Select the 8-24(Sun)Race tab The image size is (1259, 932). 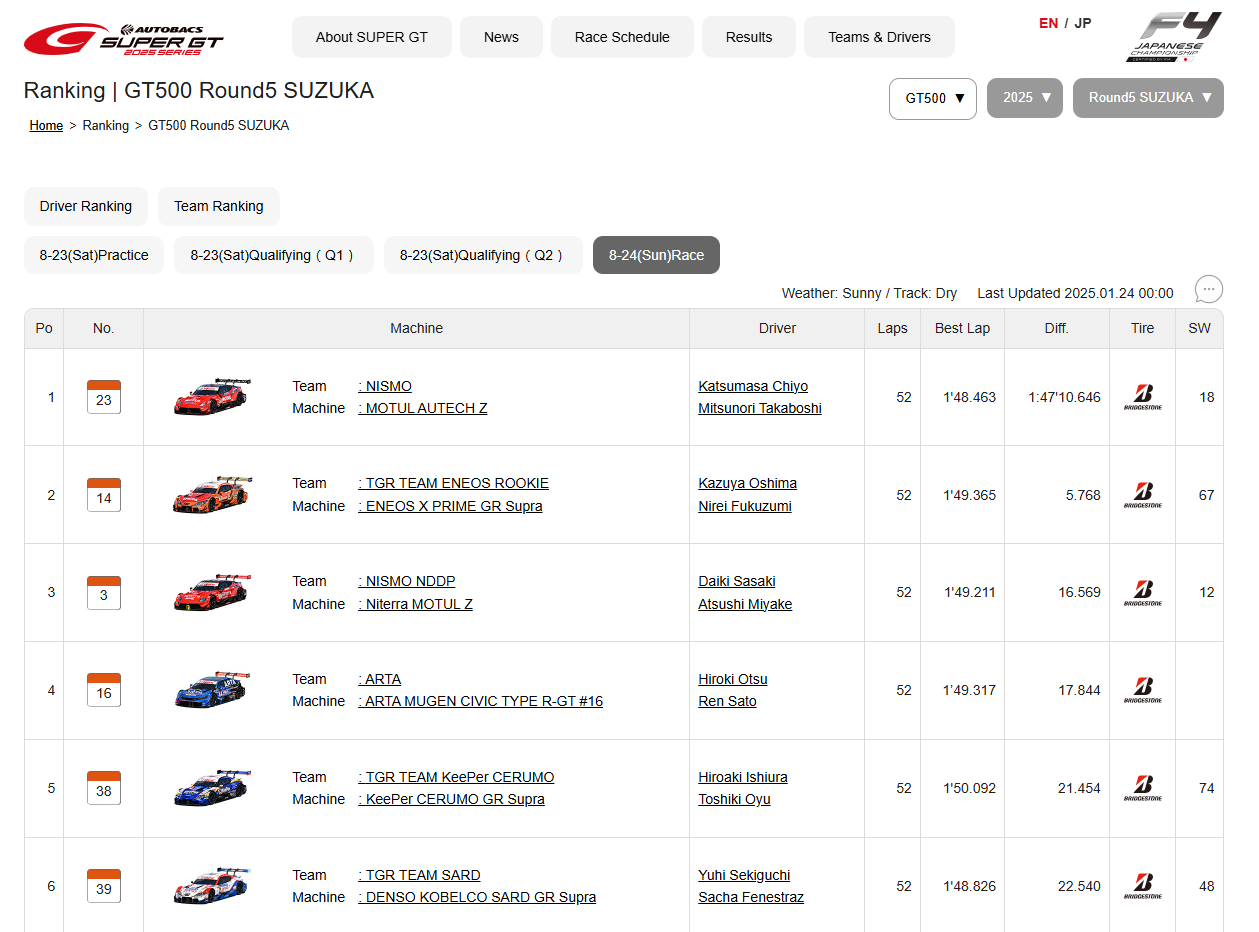[x=656, y=255]
